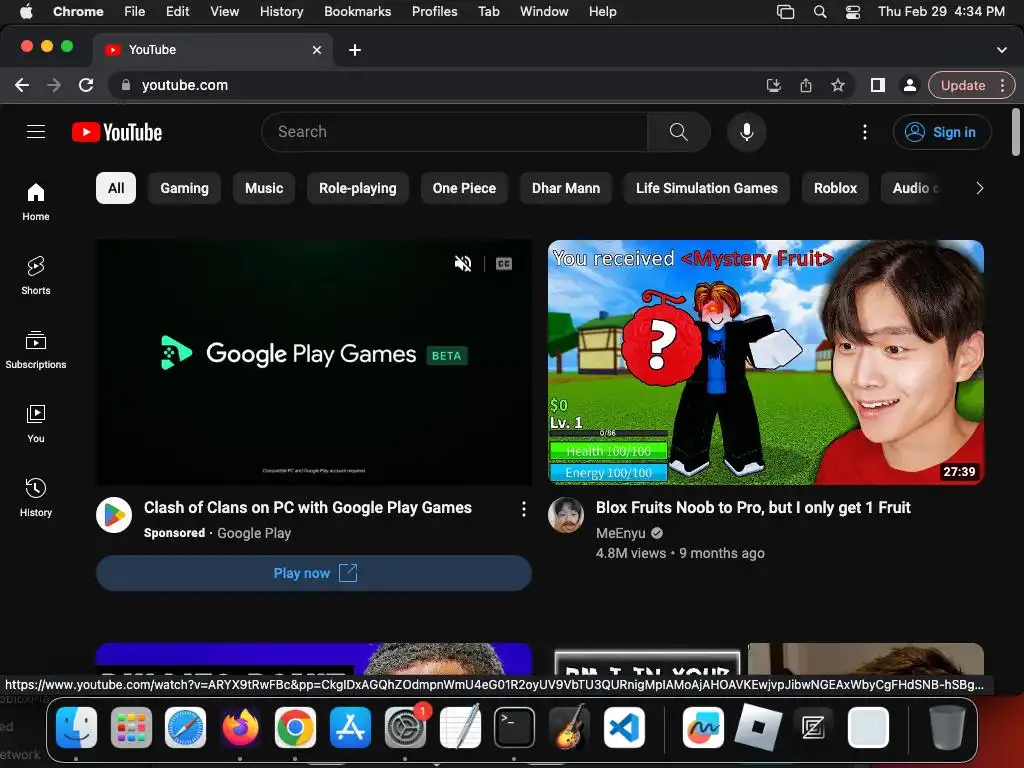Open the tab search dropdown arrow

click(x=1002, y=50)
